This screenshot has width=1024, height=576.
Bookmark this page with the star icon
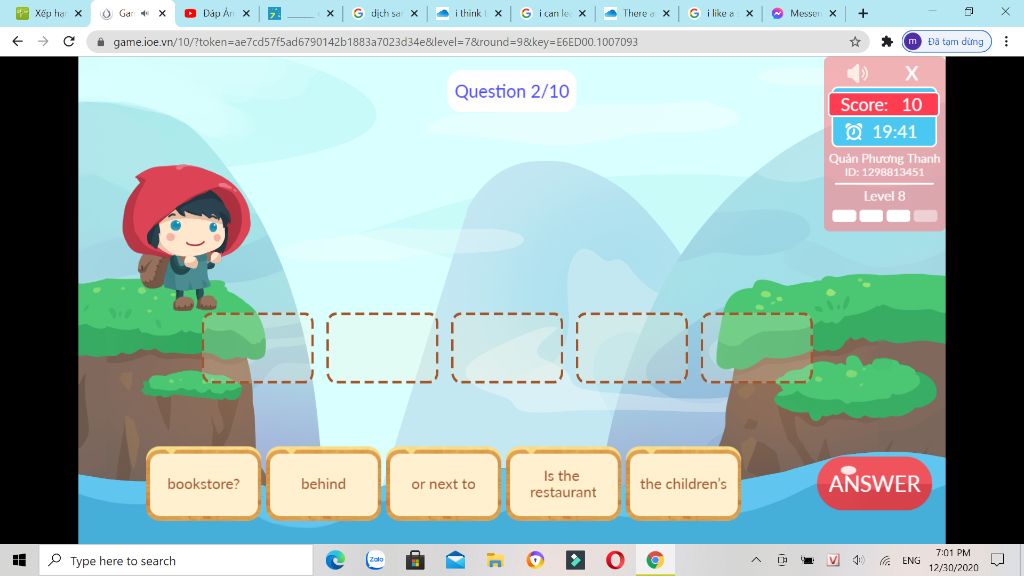point(855,42)
